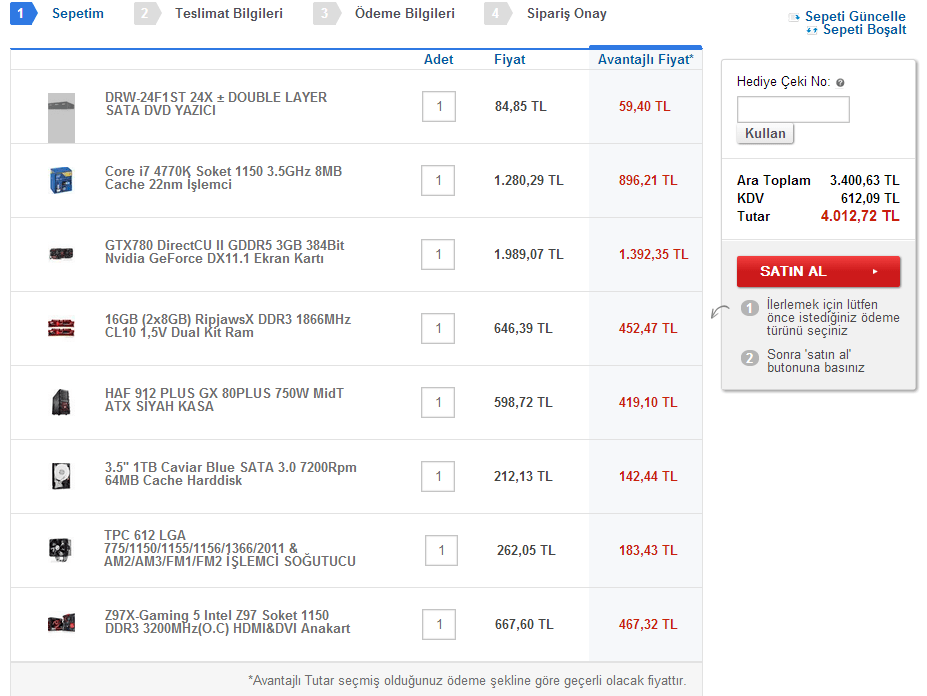Click the step 4 number badge
Screen dimensions: 927x696
[x=497, y=13]
